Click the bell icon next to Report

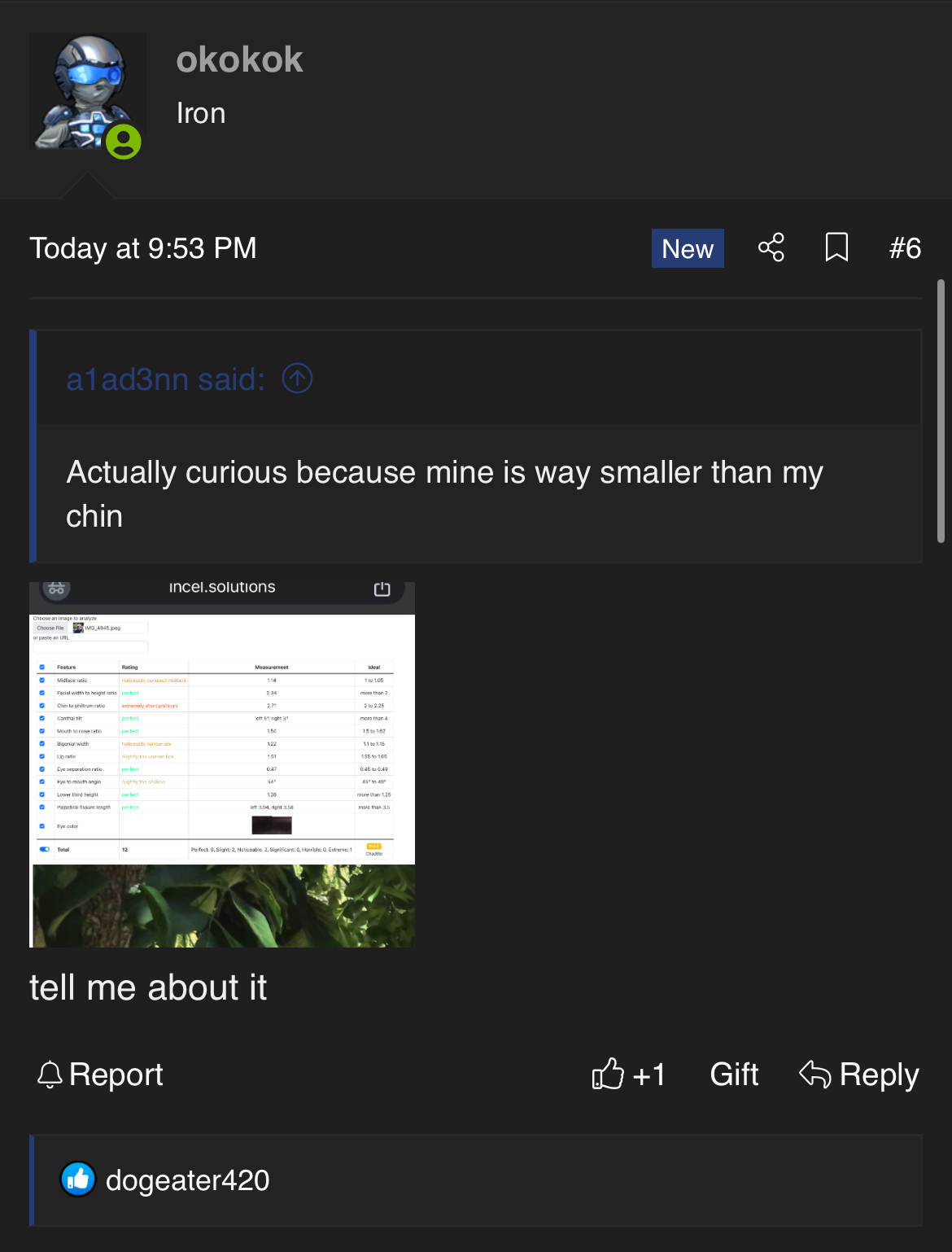click(50, 1075)
